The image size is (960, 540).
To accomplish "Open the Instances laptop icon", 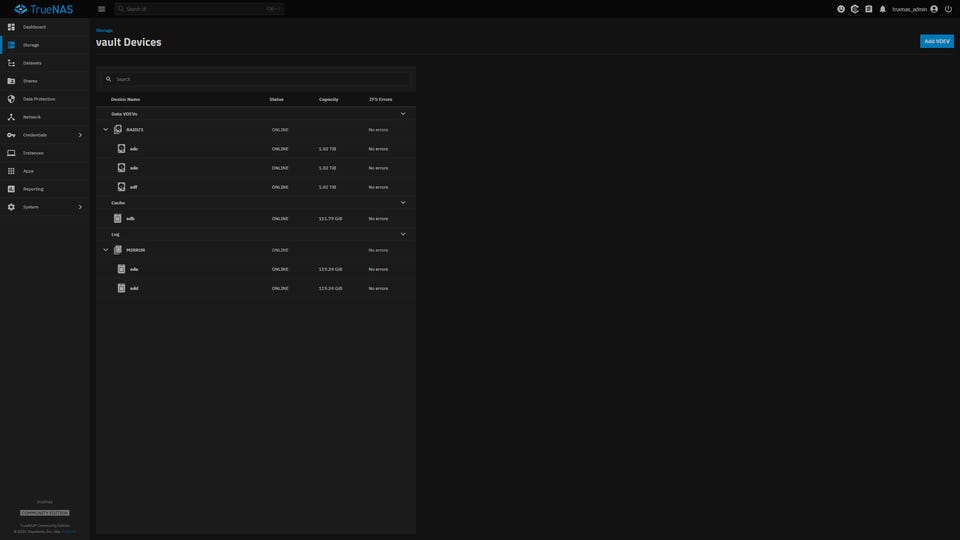I will point(11,153).
